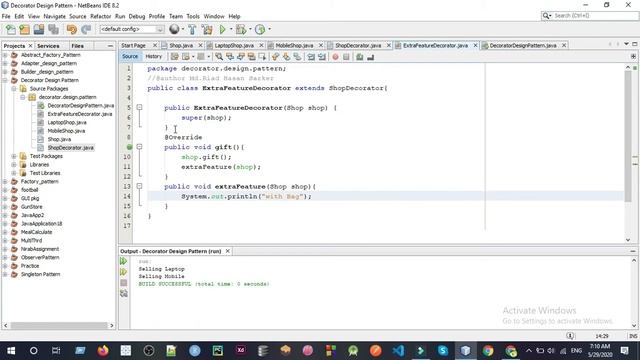Toggle History view in the editor
The width and height of the screenshot is (640, 360).
pyautogui.click(x=154, y=57)
